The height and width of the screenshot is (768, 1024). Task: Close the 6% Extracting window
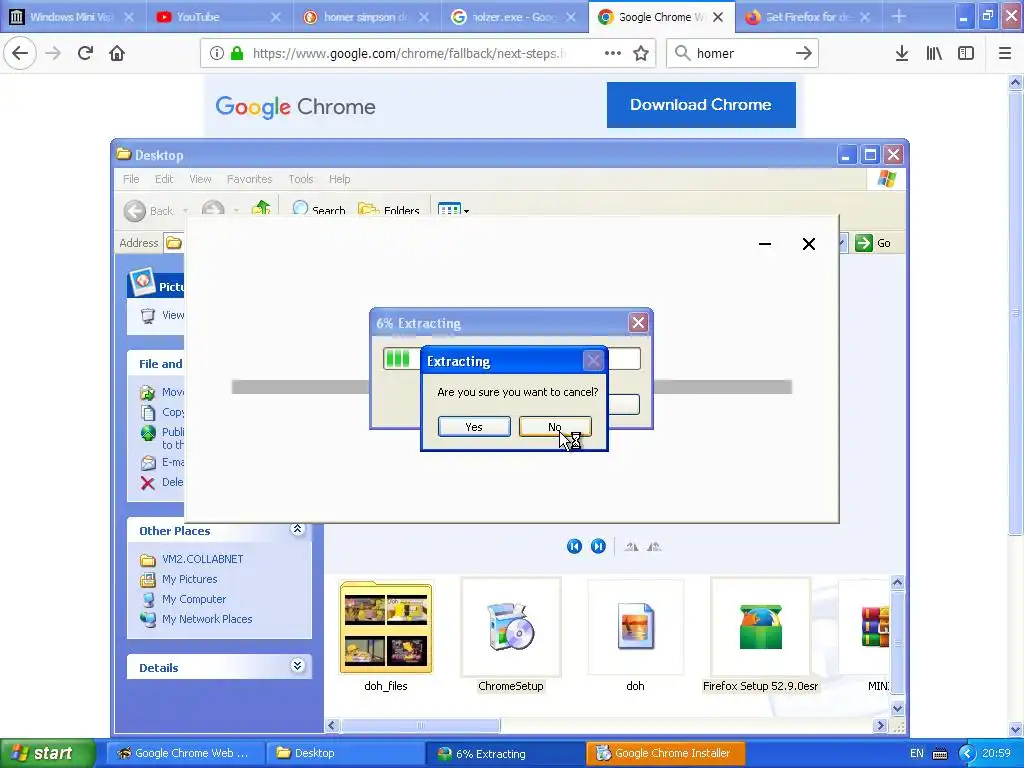[x=638, y=323]
